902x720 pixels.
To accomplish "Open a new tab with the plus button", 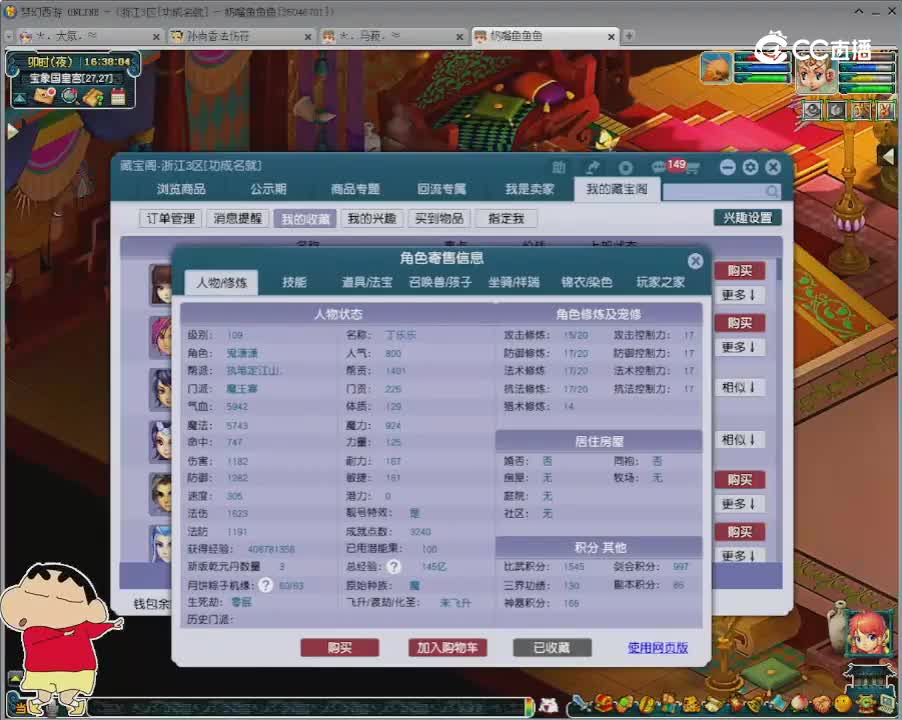I will coord(629,36).
